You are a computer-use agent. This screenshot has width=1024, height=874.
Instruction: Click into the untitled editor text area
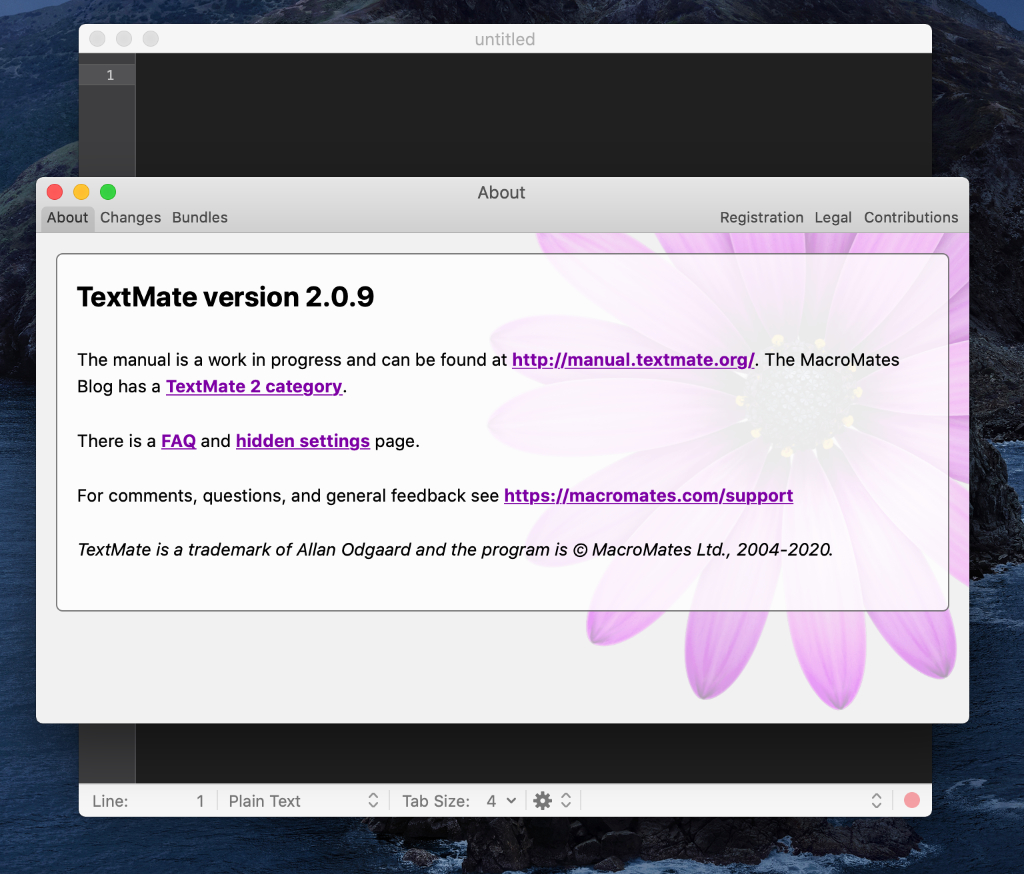[534, 115]
